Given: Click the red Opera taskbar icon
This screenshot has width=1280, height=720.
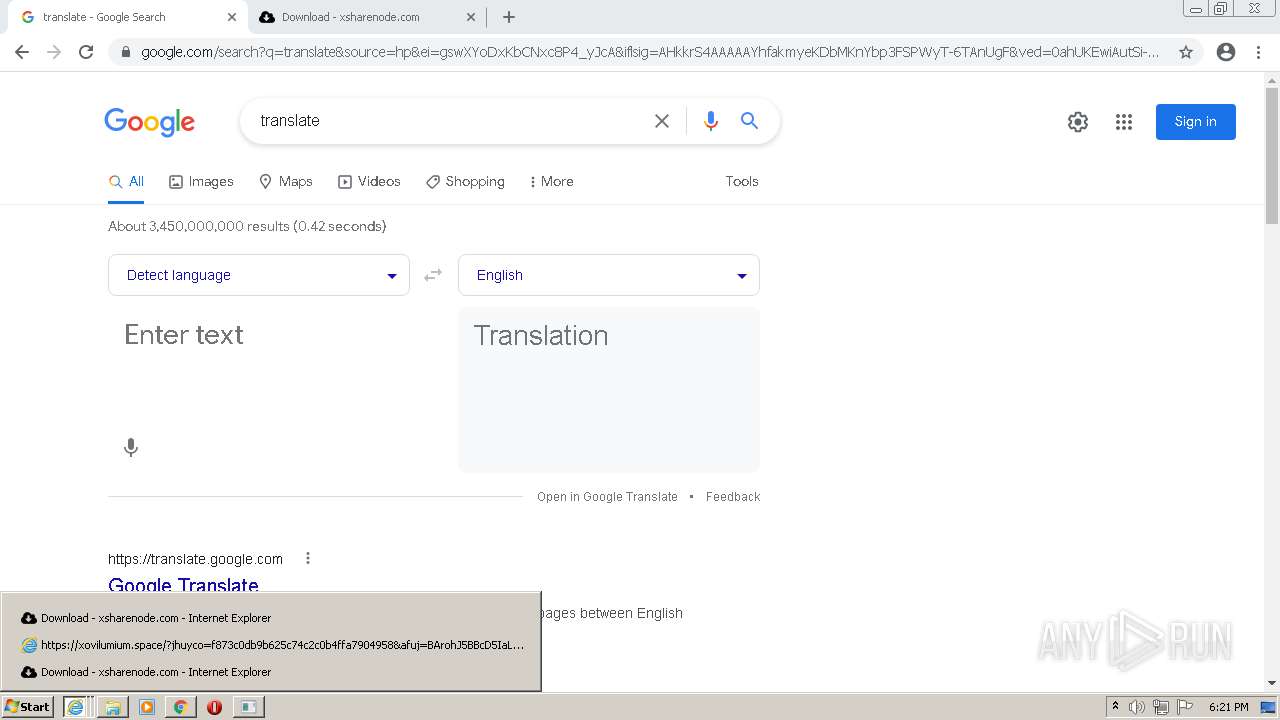Looking at the screenshot, I should [x=214, y=707].
